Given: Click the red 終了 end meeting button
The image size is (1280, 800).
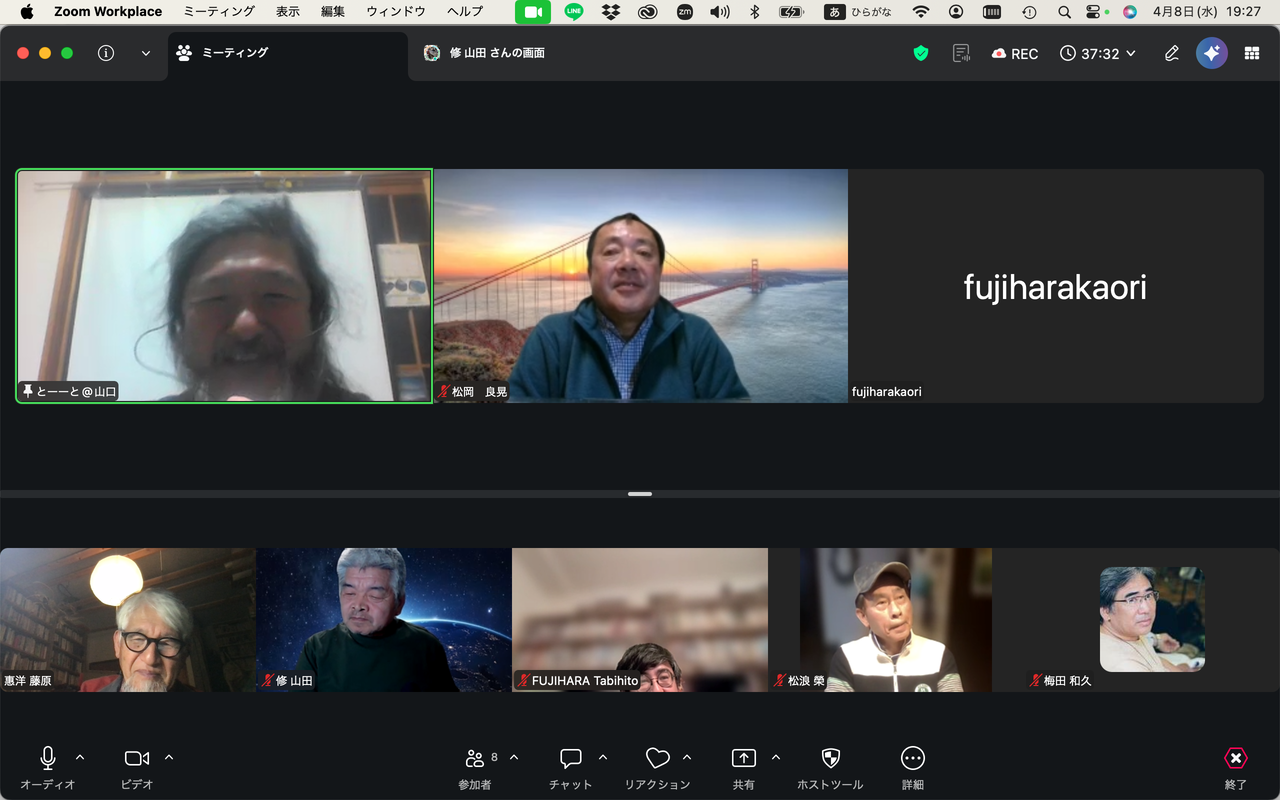Looking at the screenshot, I should (1236, 768).
